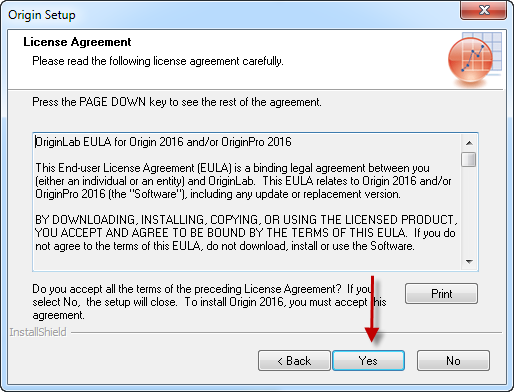Close the Origin Setup dialog
The width and height of the screenshot is (514, 392).
[x=484, y=10]
